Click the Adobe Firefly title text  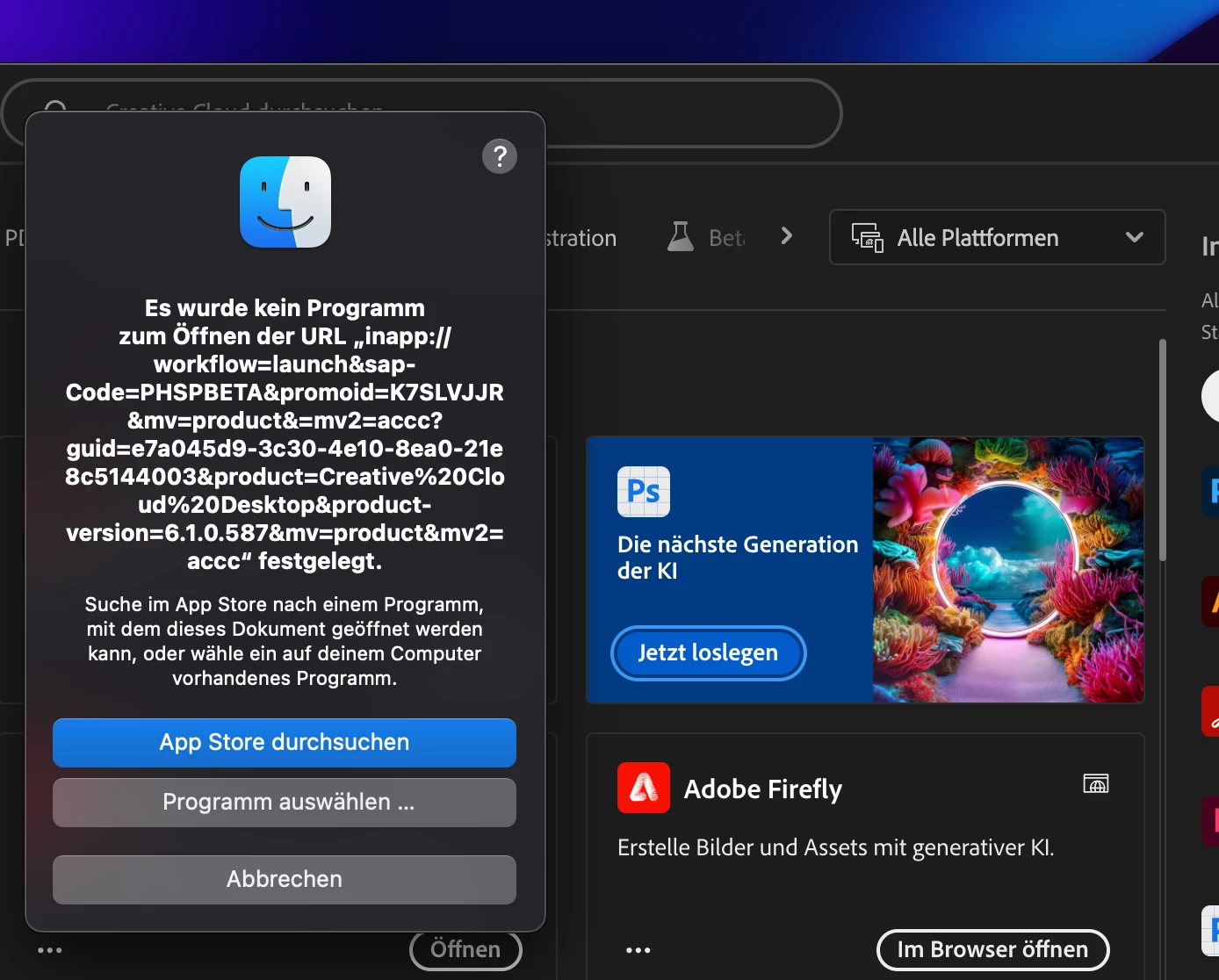763,789
